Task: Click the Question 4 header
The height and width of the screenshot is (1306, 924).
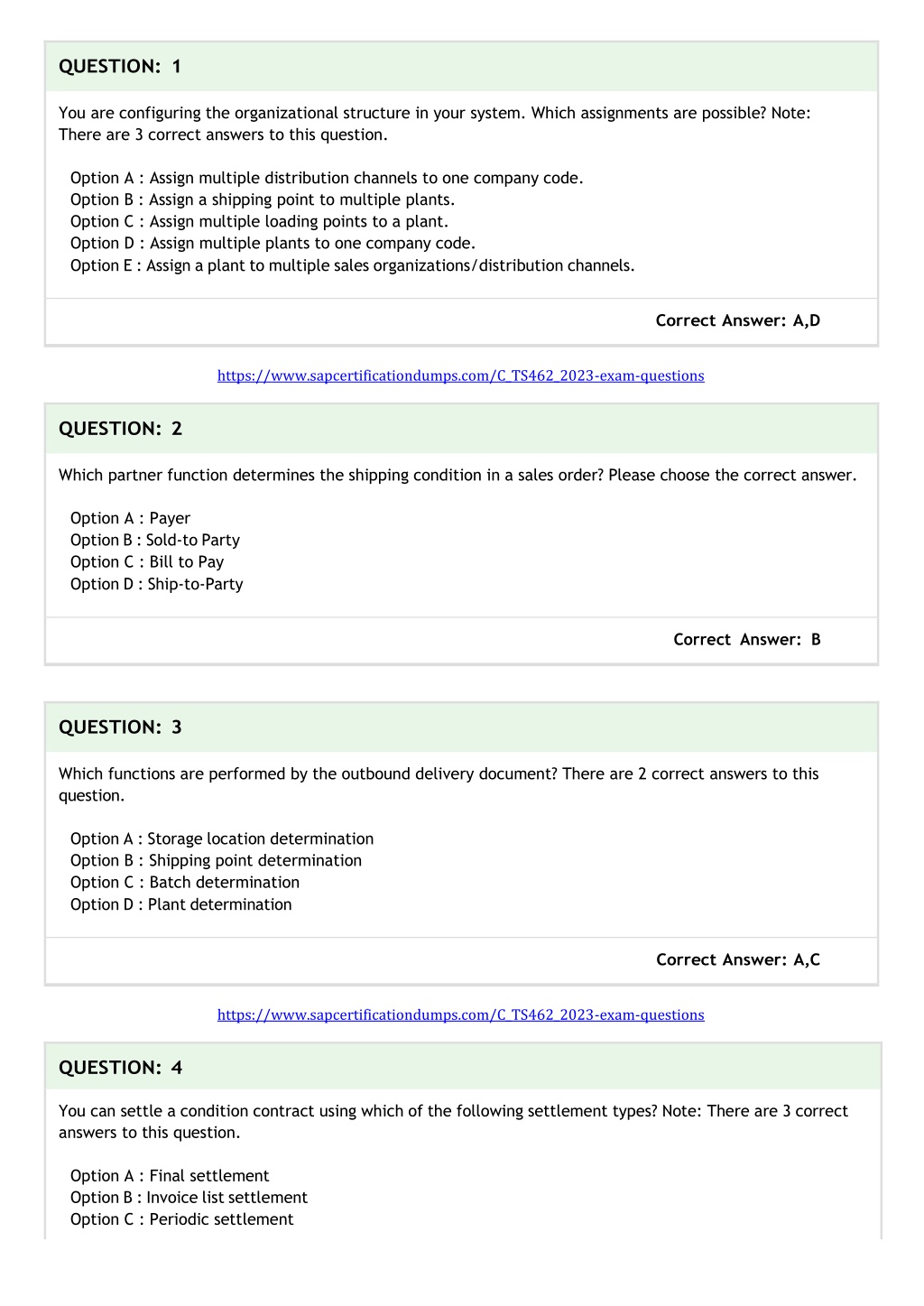Action: 463,1068
